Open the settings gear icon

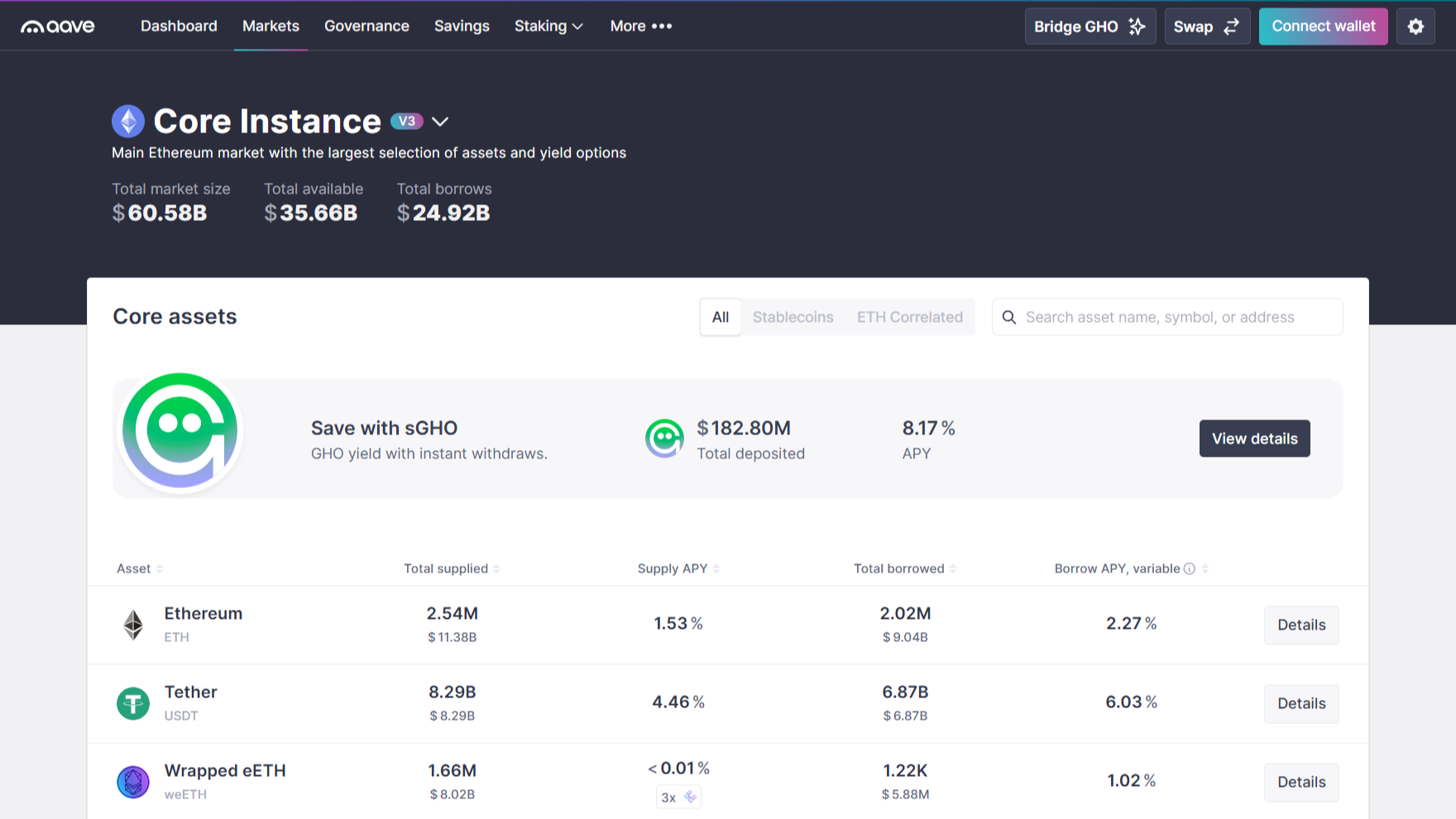pyautogui.click(x=1415, y=26)
